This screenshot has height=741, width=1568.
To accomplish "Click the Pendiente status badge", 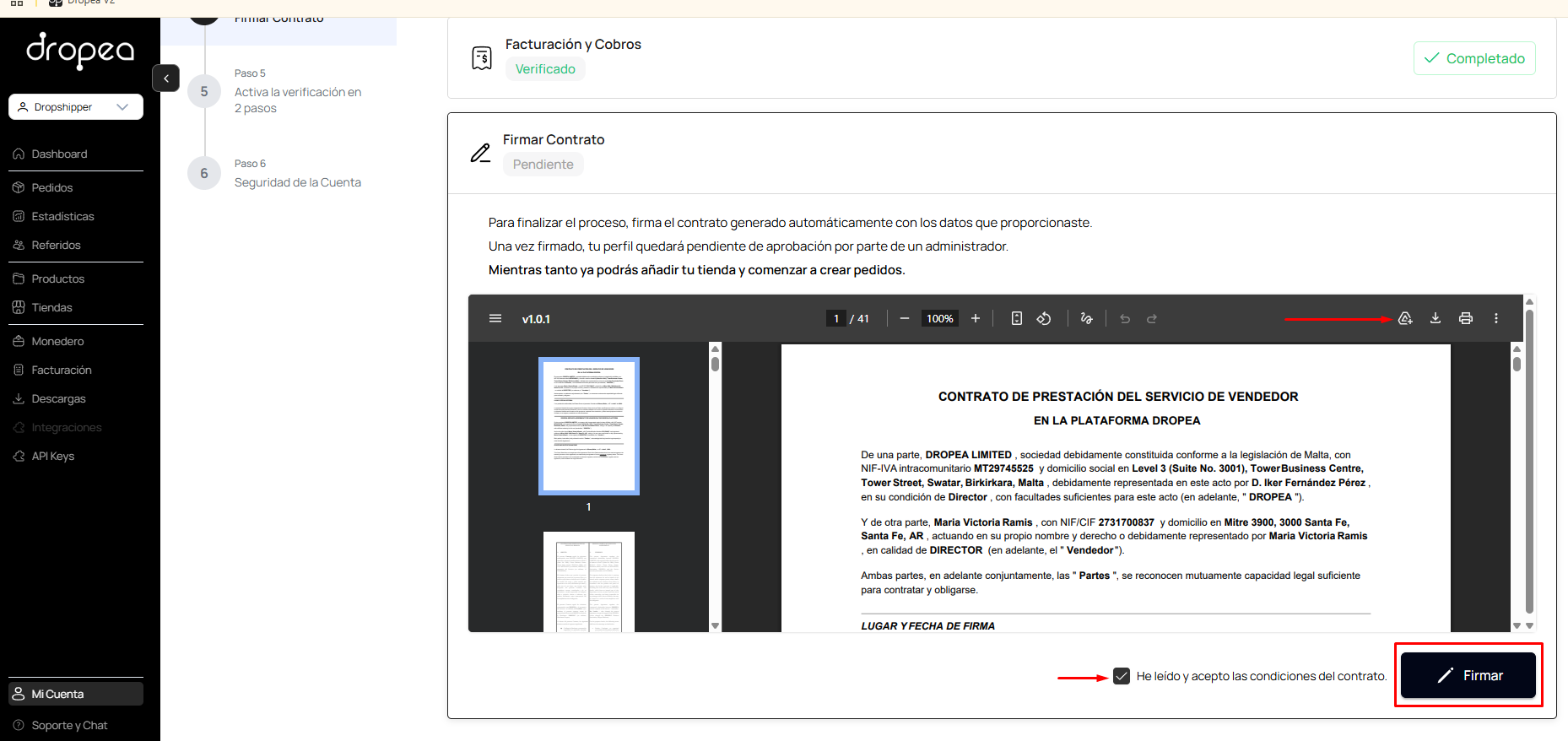I will [543, 165].
